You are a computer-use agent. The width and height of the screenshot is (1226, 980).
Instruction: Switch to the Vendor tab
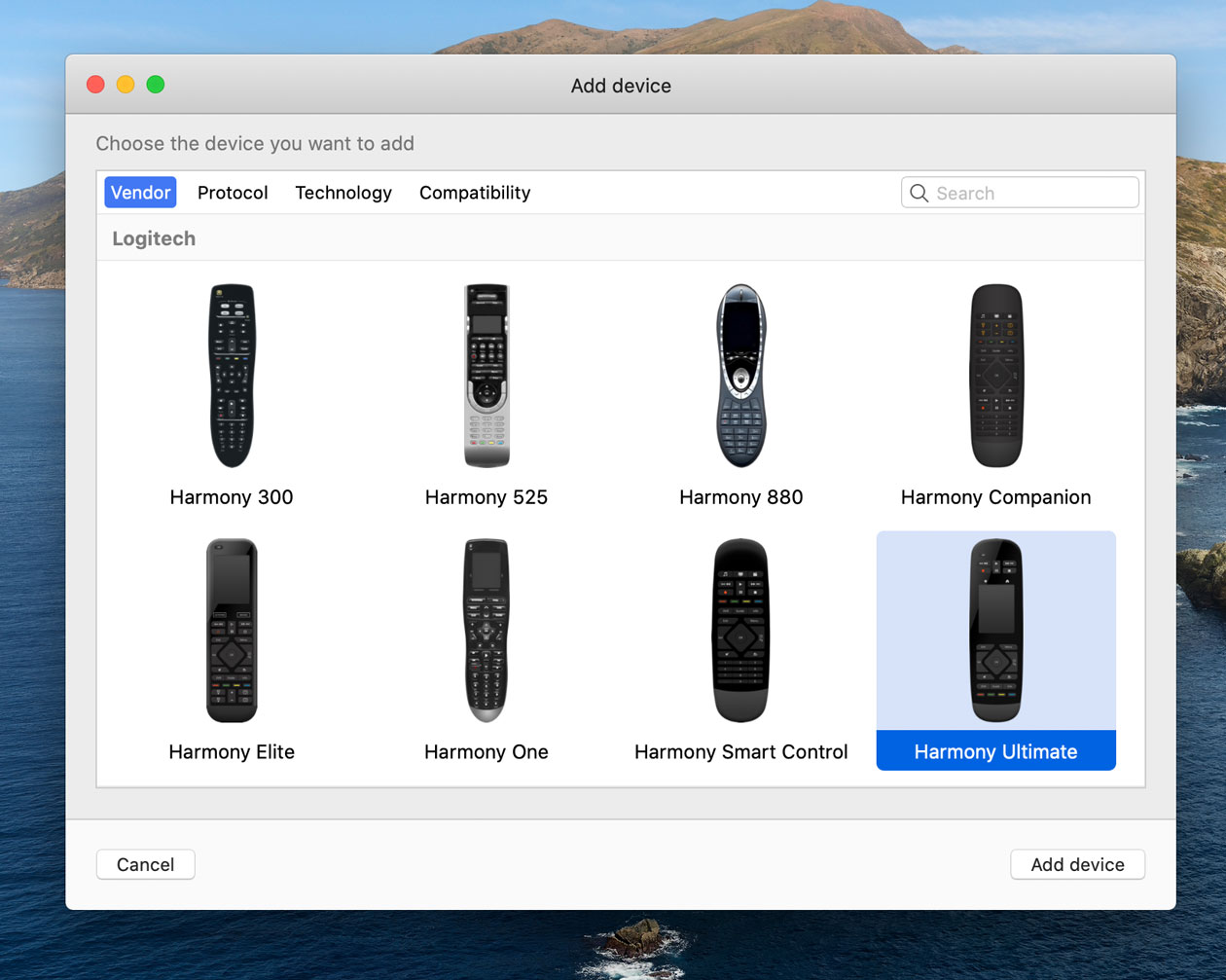140,193
